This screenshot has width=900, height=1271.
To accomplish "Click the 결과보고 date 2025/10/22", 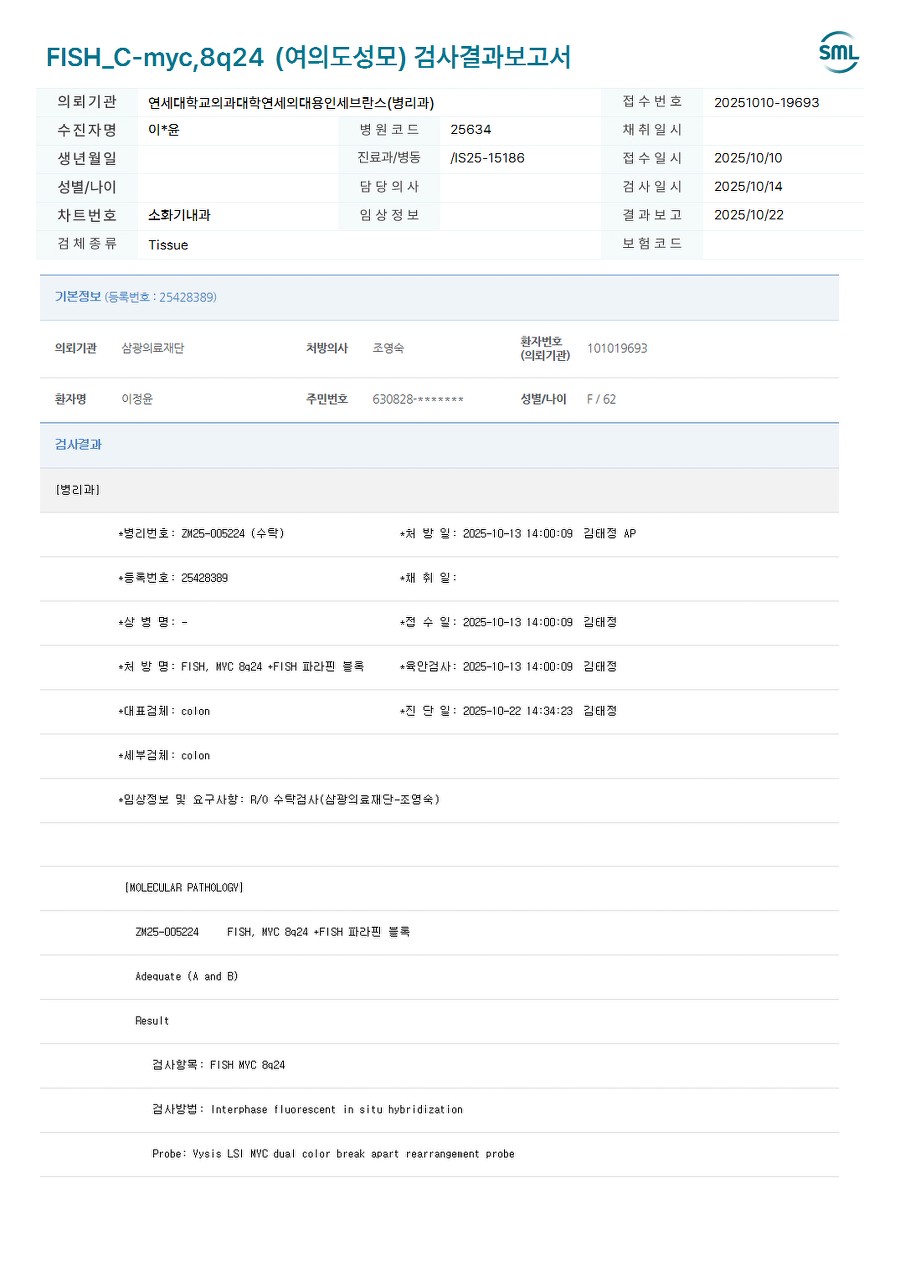I will tap(749, 215).
